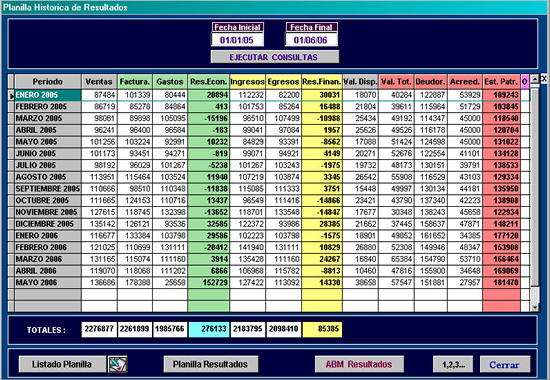Click the Res.Finan. column header
Viewport: 550px width, 380px height.
point(322,82)
